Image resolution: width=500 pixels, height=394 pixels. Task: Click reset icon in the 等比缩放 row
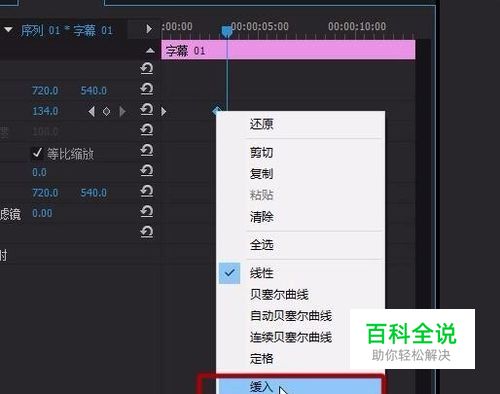tap(147, 150)
